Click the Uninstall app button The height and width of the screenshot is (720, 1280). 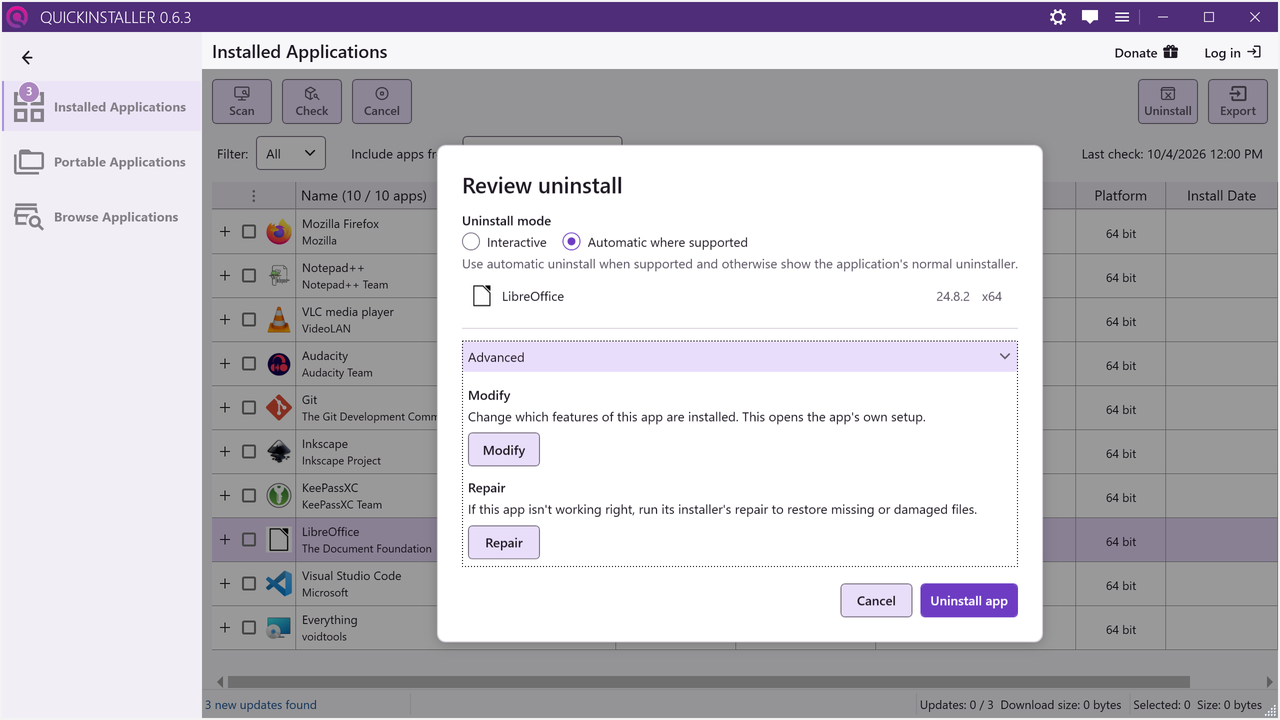coord(969,601)
